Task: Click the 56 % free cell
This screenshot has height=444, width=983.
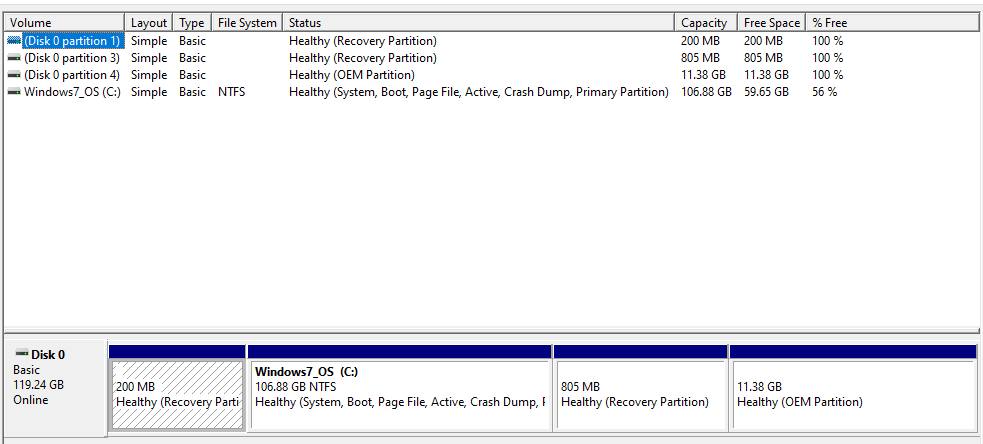Action: pyautogui.click(x=824, y=92)
